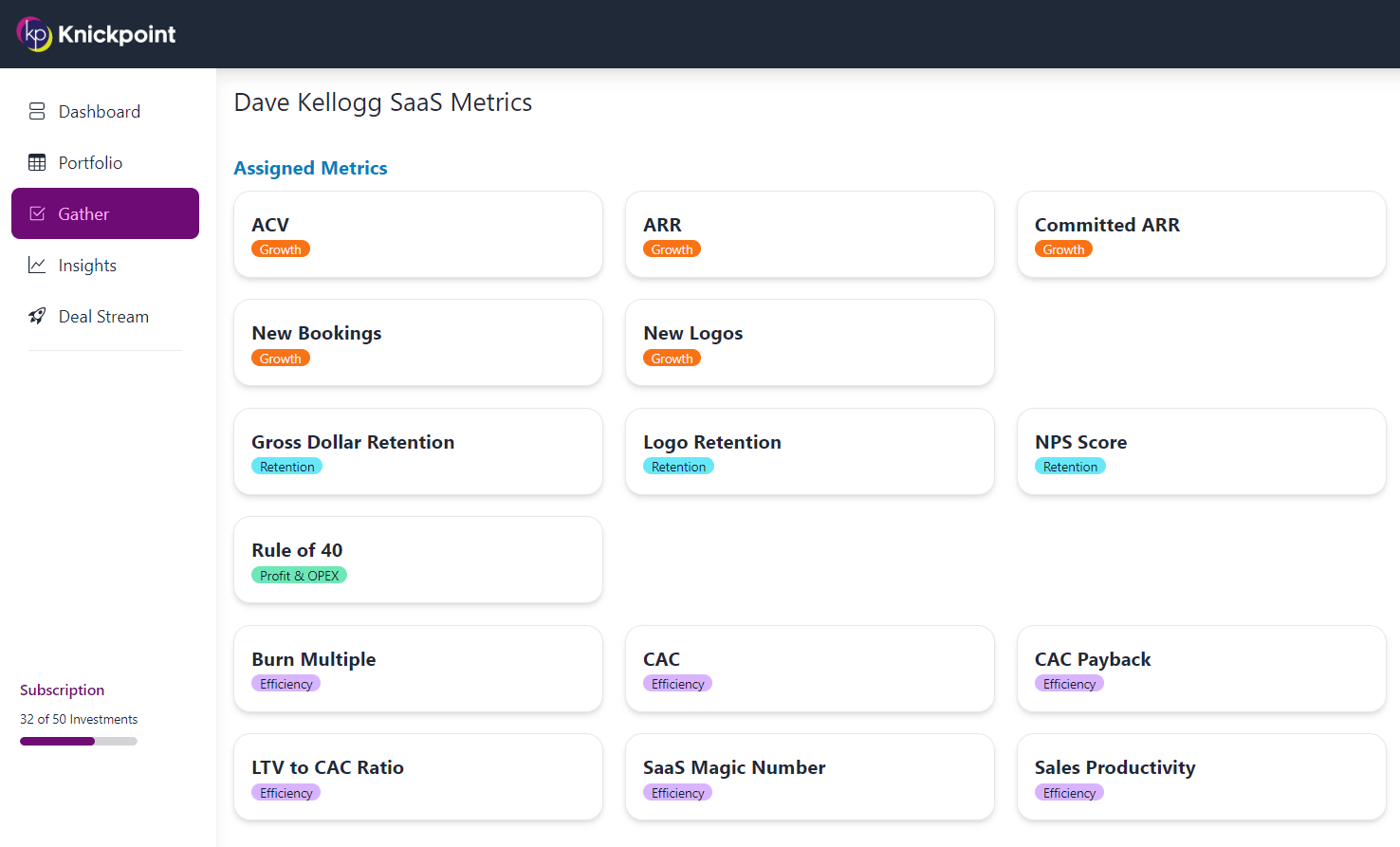Open the NPS Score card
Image resolution: width=1400 pixels, height=847 pixels.
point(1202,451)
